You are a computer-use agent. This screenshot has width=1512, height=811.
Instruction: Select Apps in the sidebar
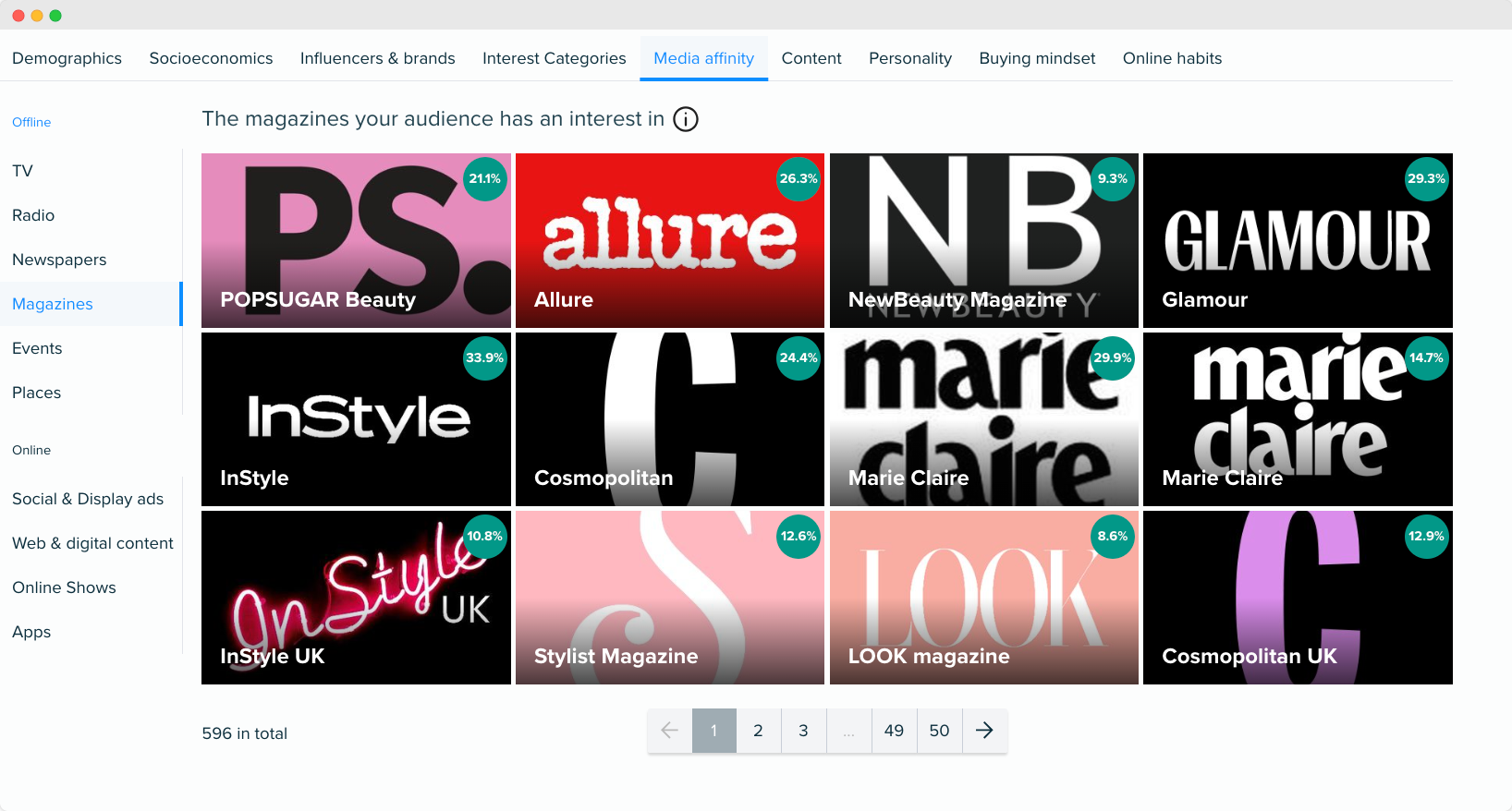[x=91, y=632]
